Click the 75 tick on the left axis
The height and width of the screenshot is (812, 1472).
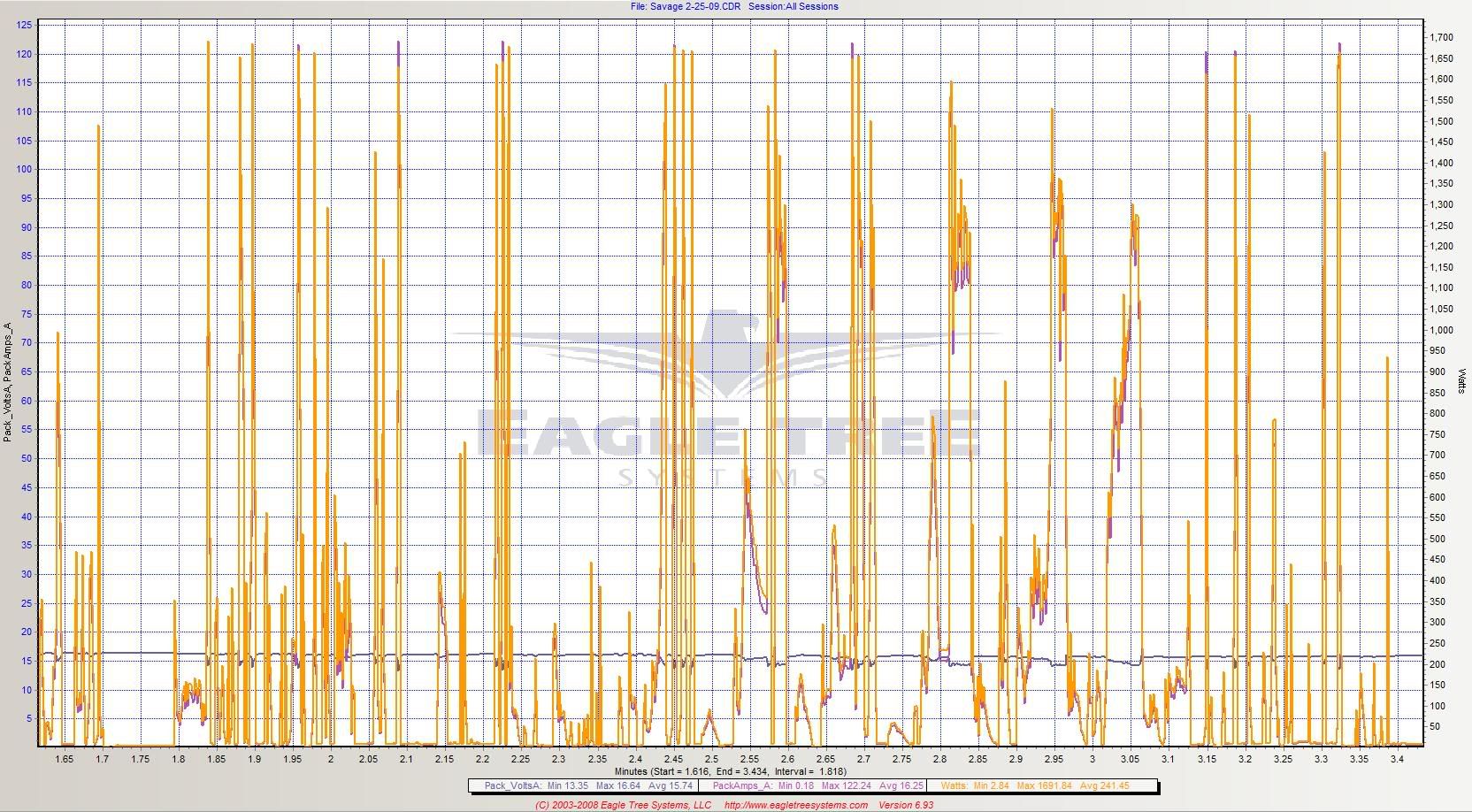[27, 314]
